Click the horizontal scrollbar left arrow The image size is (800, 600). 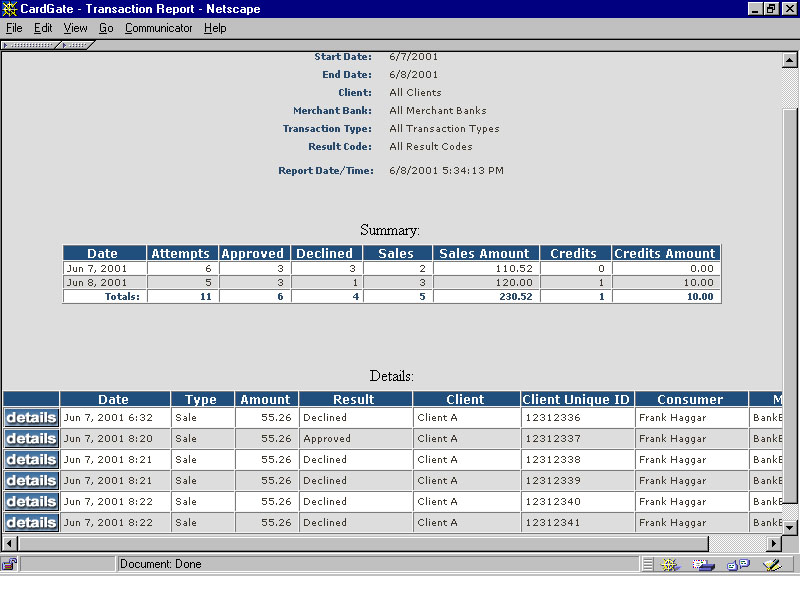(9, 543)
